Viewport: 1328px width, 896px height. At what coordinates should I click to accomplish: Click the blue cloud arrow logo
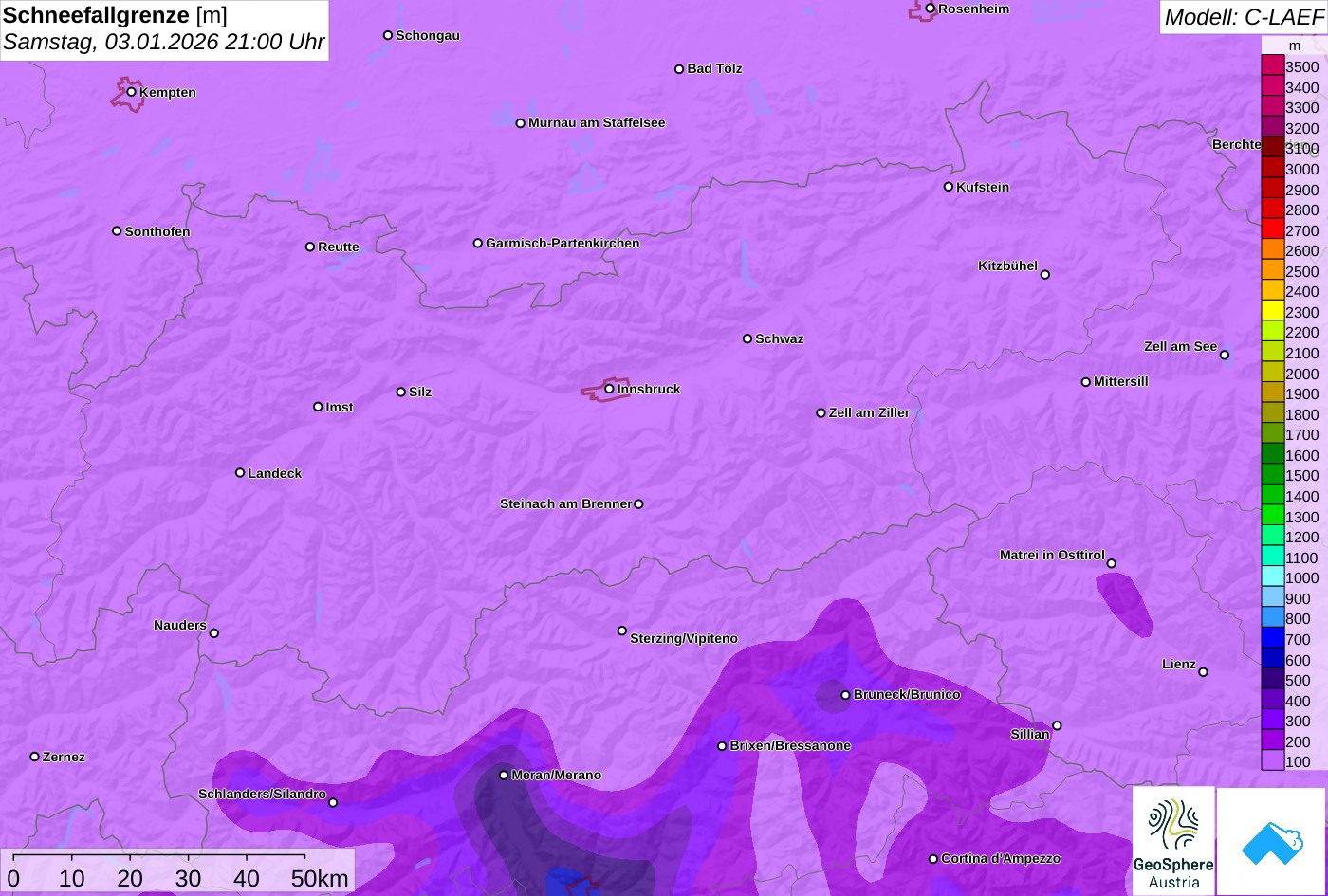click(x=1272, y=841)
